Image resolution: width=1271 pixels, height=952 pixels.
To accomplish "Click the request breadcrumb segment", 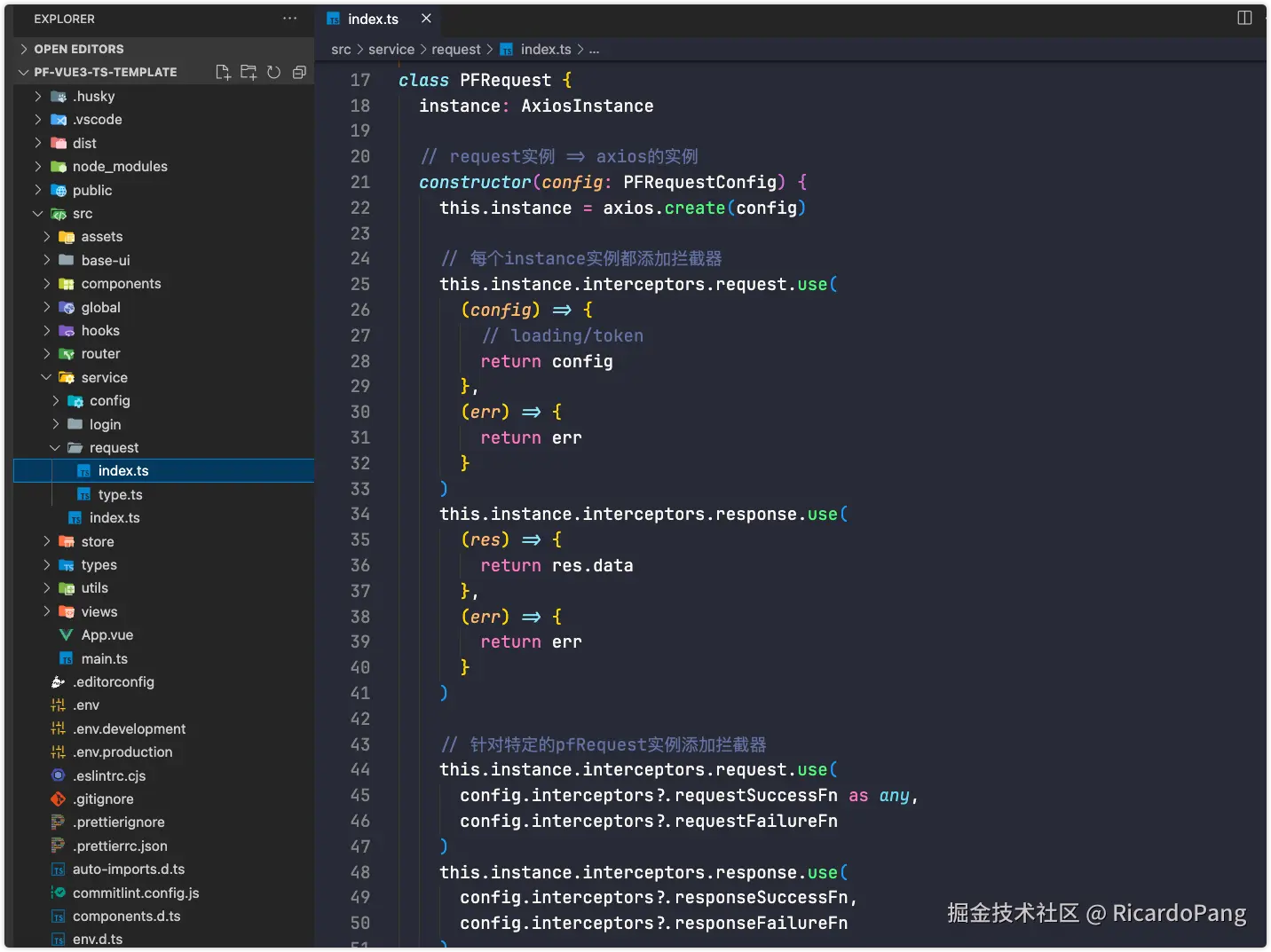I will pos(456,50).
